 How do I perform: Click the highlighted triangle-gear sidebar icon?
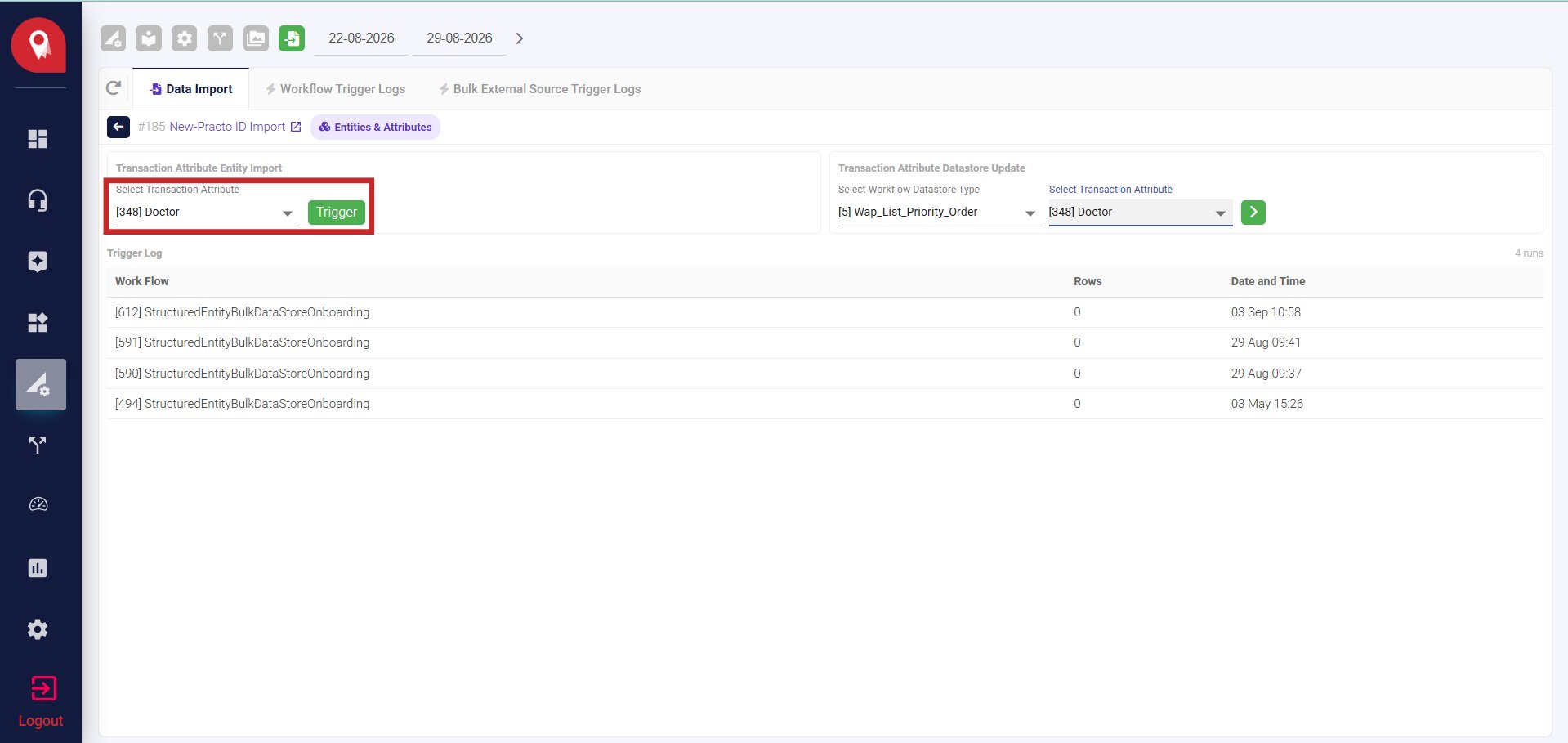(x=41, y=384)
